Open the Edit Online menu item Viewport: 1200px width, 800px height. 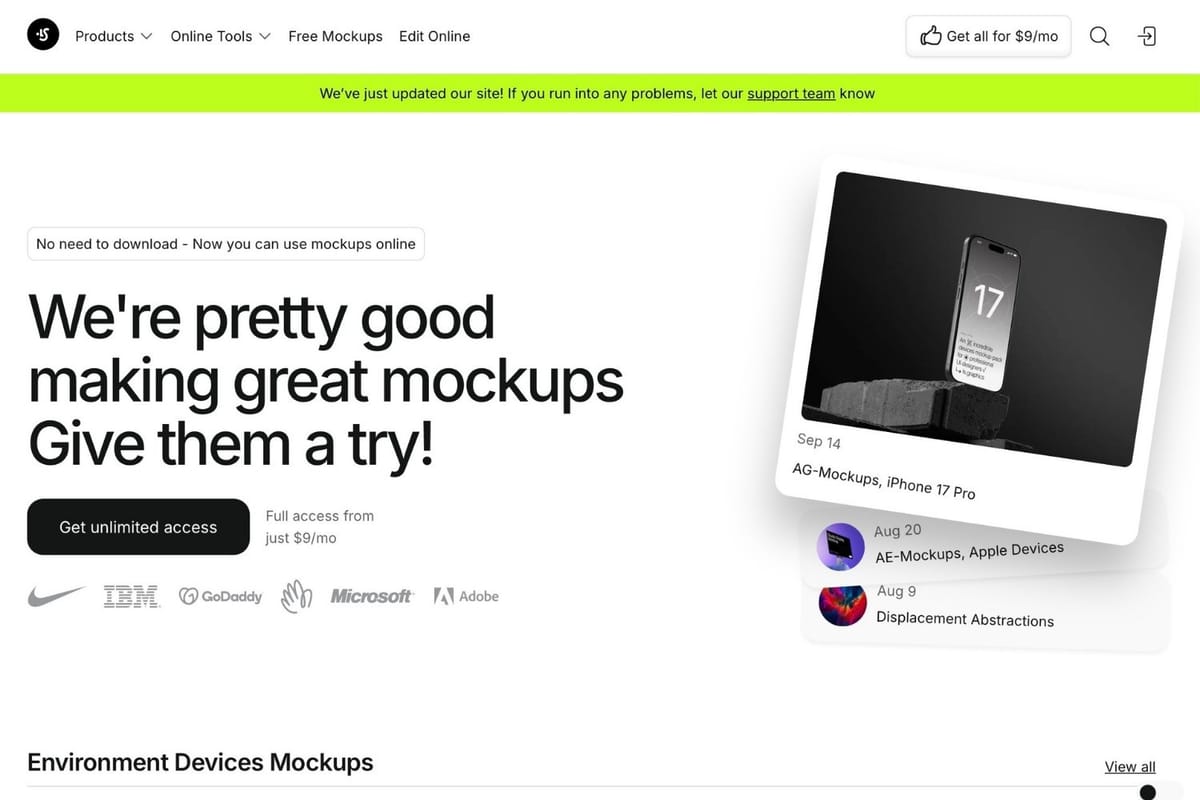[x=434, y=36]
